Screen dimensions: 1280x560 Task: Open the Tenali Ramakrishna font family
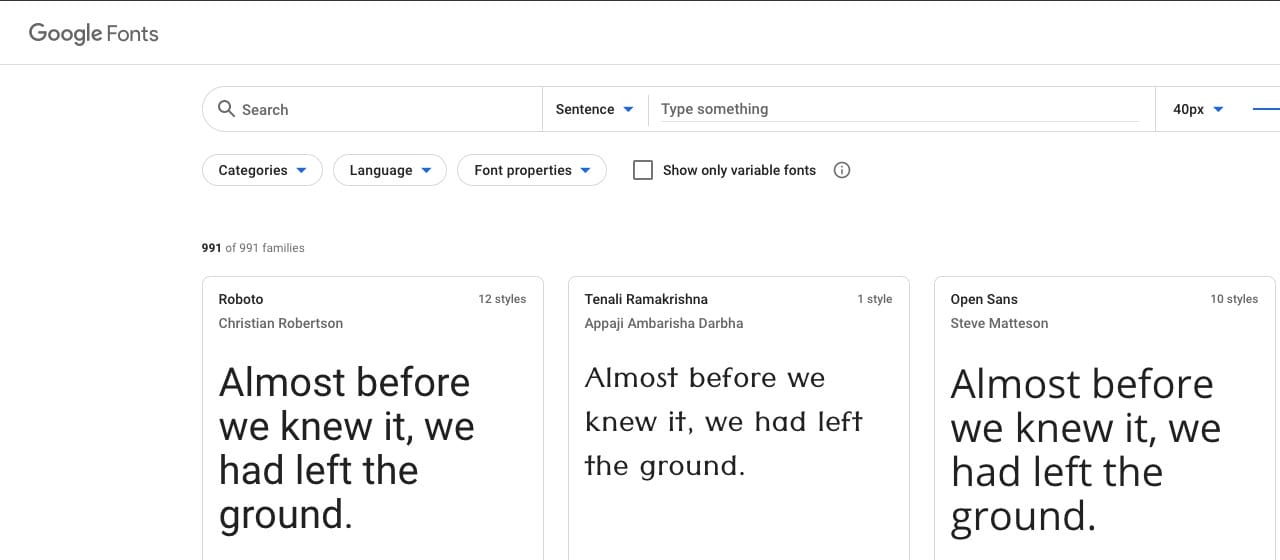[646, 299]
